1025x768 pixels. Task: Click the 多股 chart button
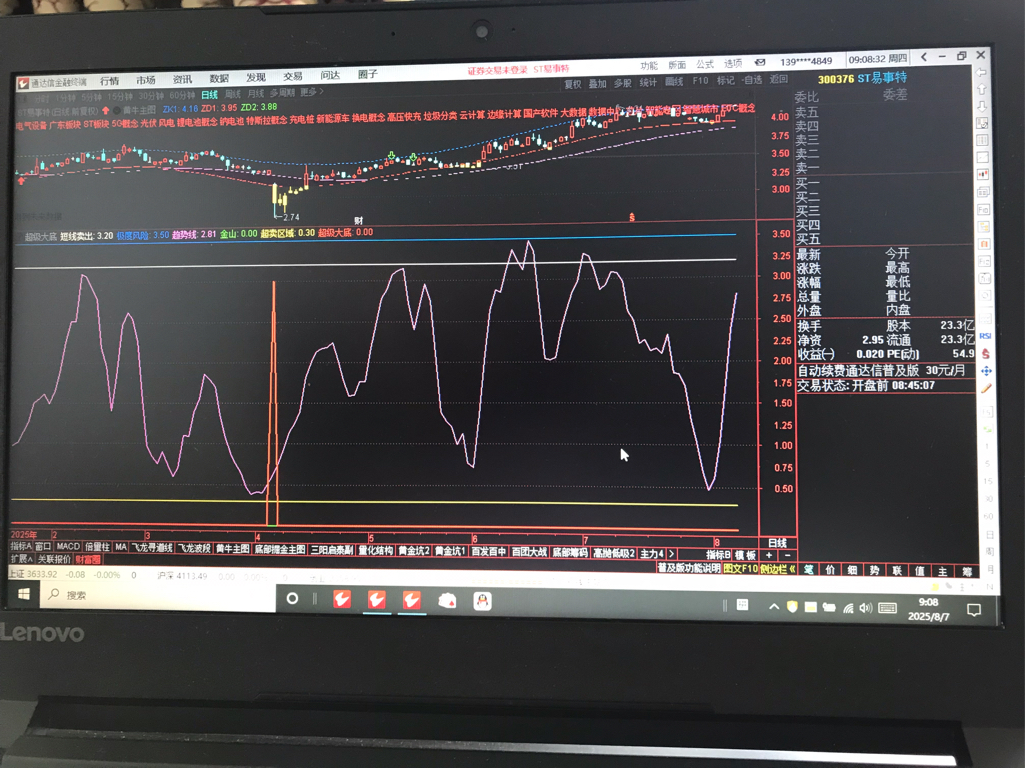click(x=623, y=83)
